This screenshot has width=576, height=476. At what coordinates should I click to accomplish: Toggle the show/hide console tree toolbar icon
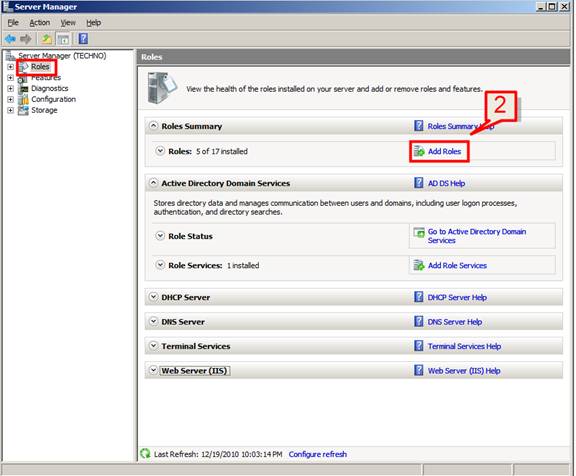point(64,39)
